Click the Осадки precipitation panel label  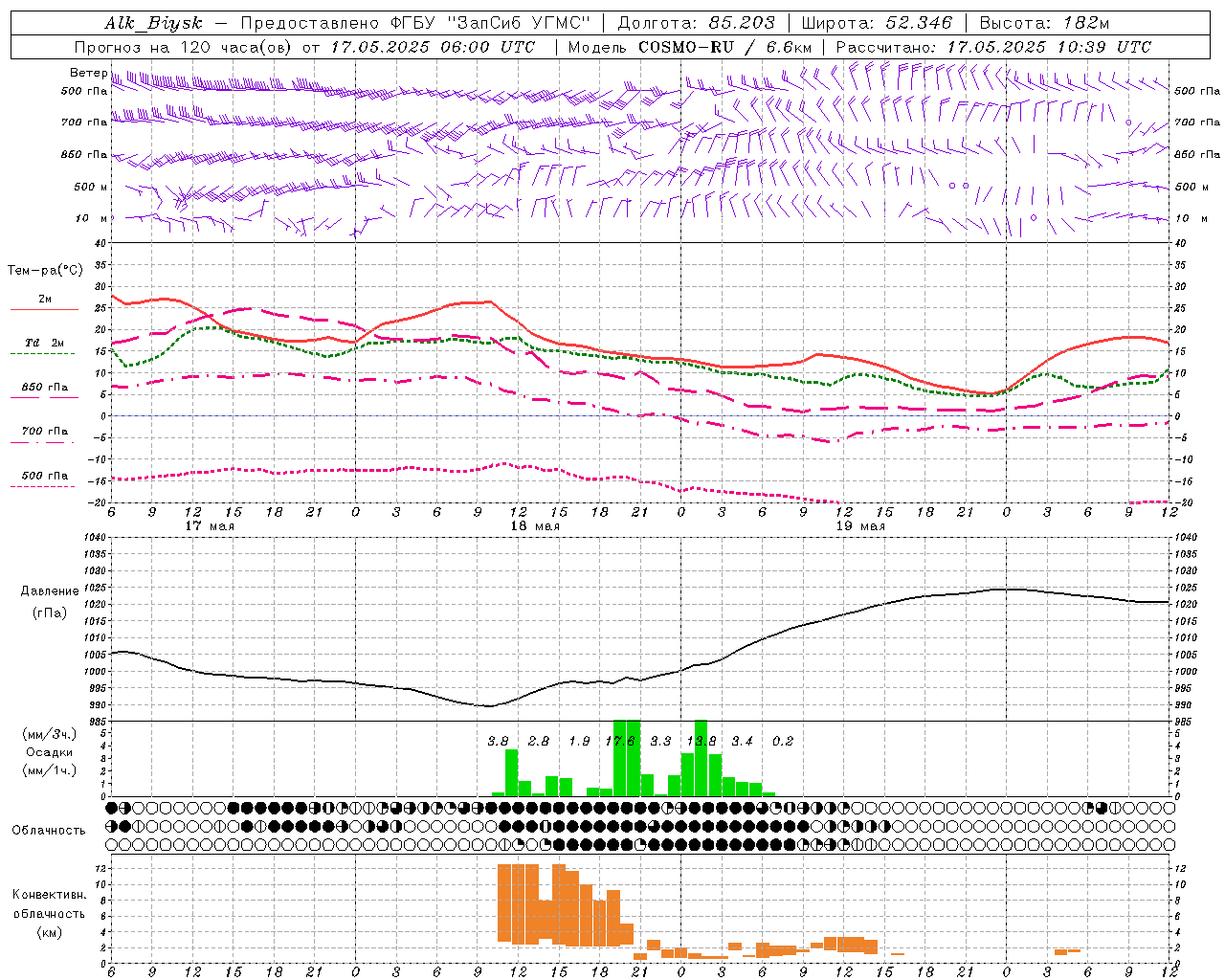(50, 752)
